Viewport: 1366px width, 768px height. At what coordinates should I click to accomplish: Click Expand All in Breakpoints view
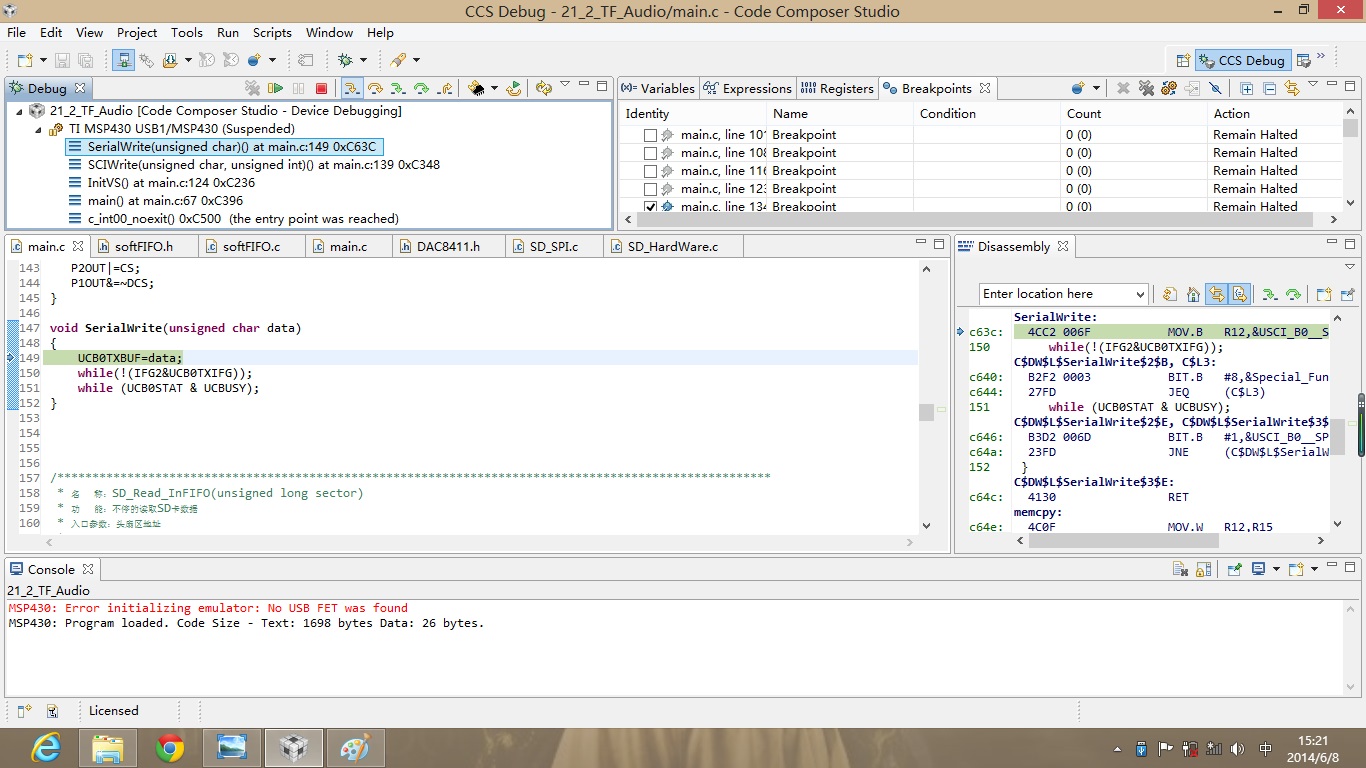(x=1247, y=88)
